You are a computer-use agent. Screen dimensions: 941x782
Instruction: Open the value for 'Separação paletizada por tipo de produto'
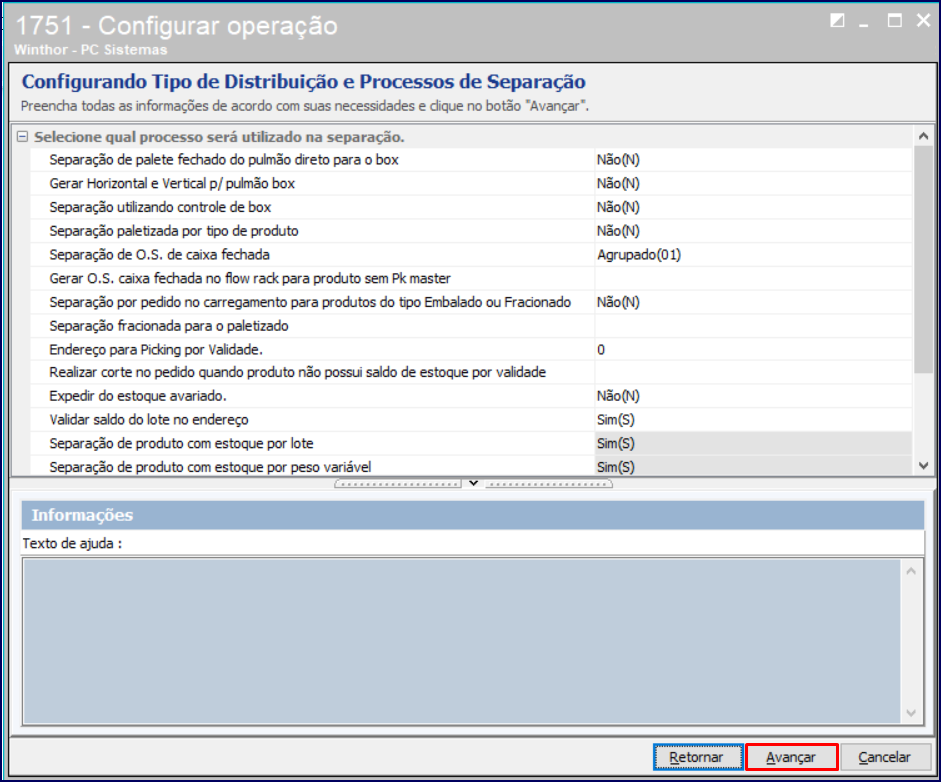click(753, 231)
